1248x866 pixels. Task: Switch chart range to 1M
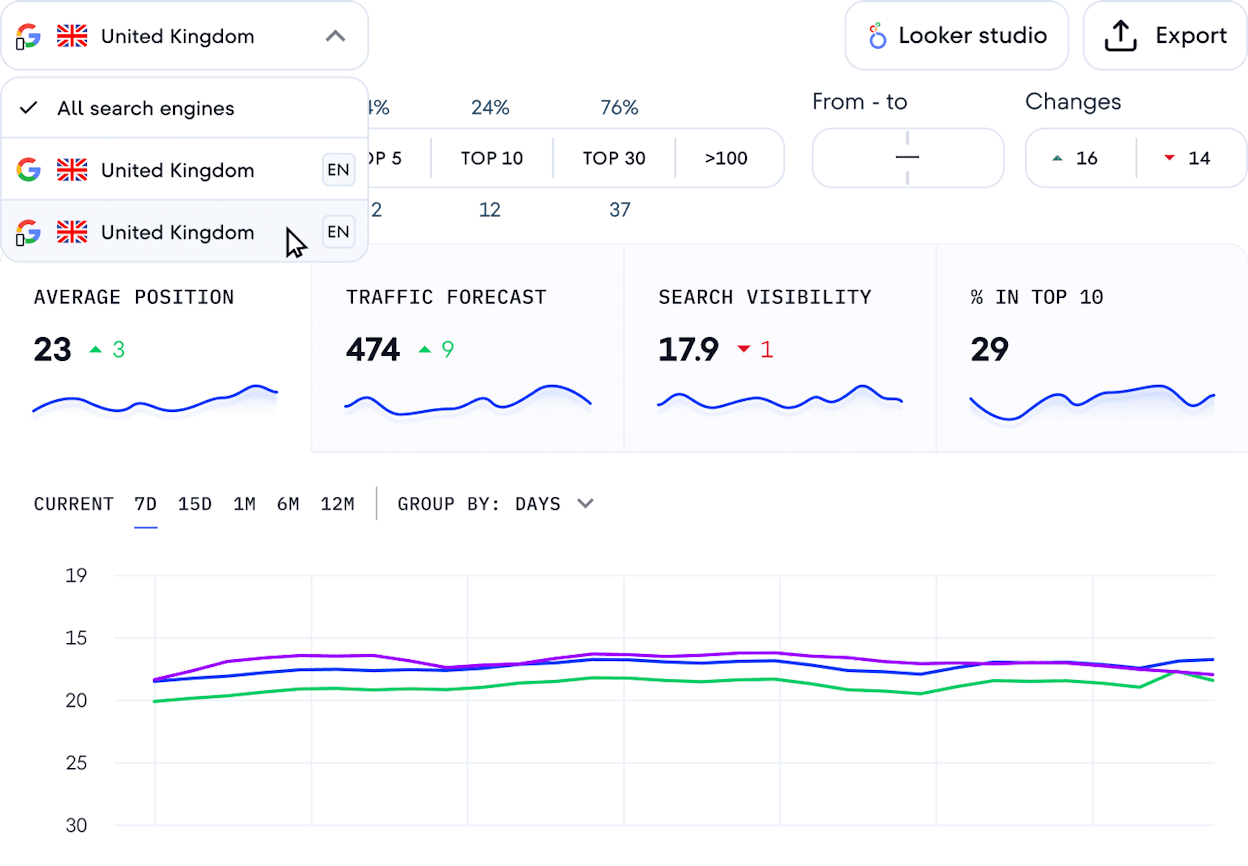(244, 504)
